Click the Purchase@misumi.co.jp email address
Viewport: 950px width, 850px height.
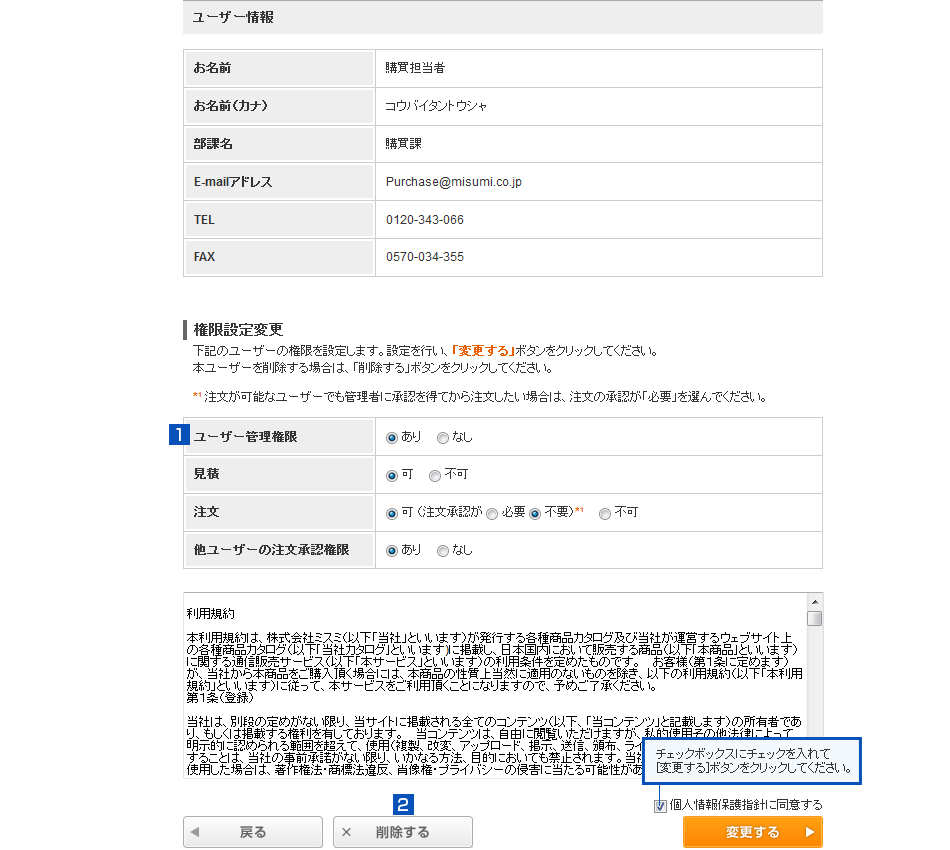[454, 182]
